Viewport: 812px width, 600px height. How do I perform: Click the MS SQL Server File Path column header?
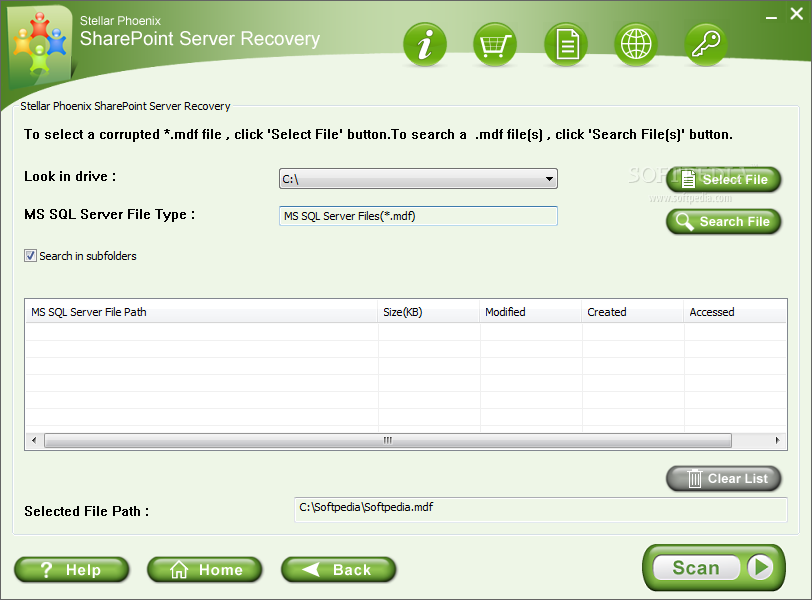[201, 312]
